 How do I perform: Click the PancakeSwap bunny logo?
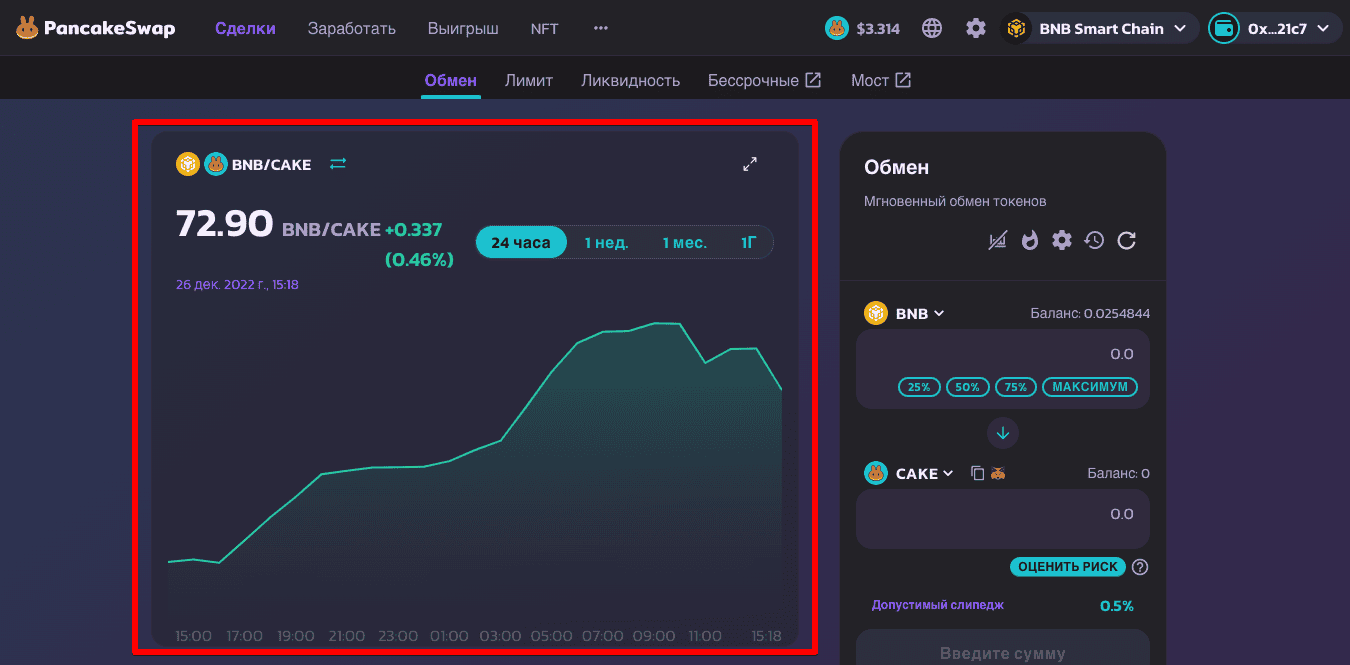(27, 28)
